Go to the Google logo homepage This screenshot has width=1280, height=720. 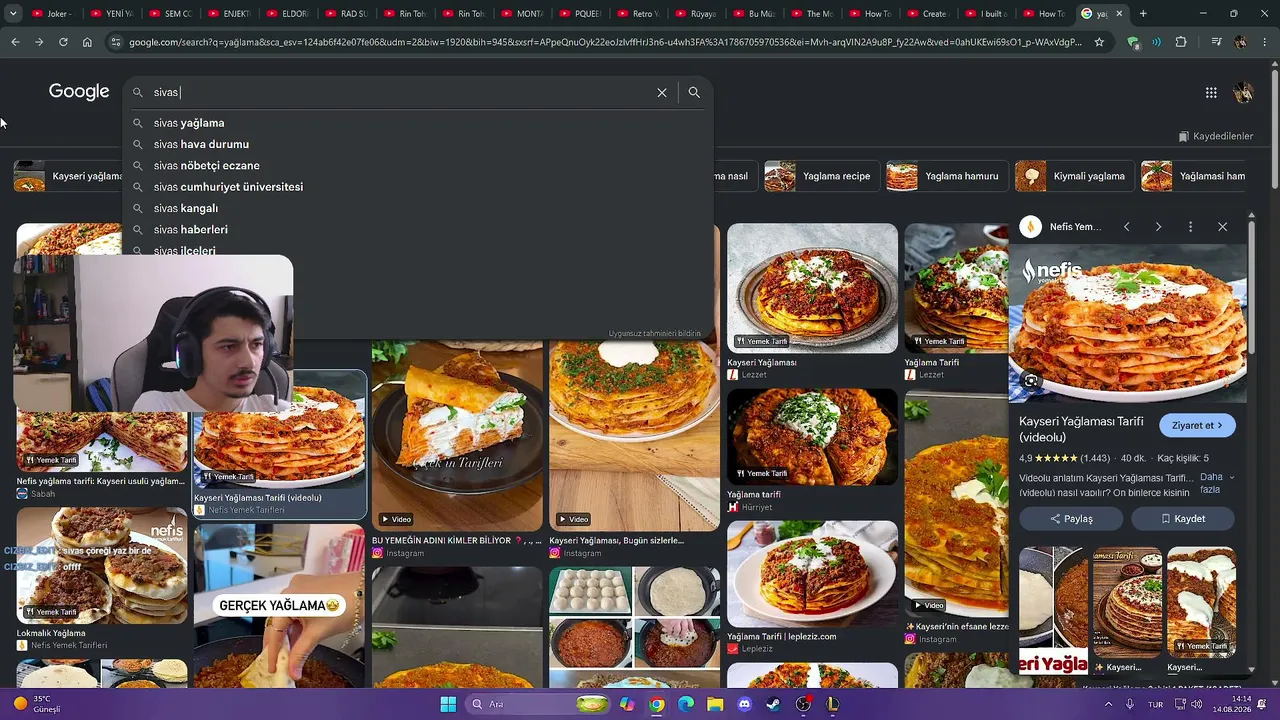click(79, 91)
